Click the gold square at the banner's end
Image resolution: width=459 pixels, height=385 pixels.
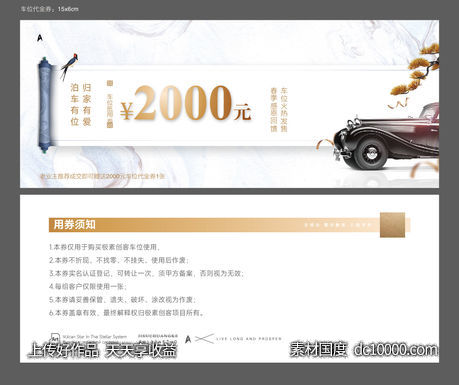click(x=392, y=225)
